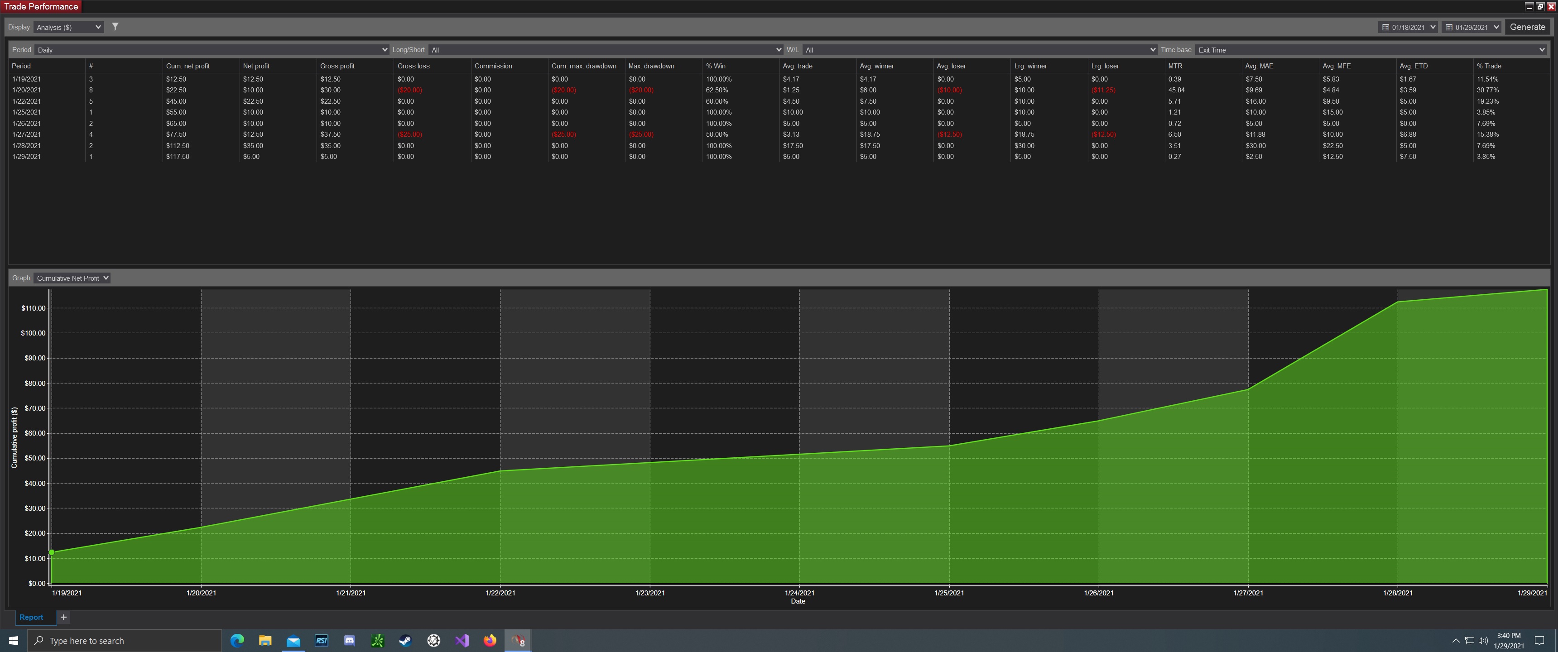
Task: Click the Net profit column header
Action: click(255, 66)
